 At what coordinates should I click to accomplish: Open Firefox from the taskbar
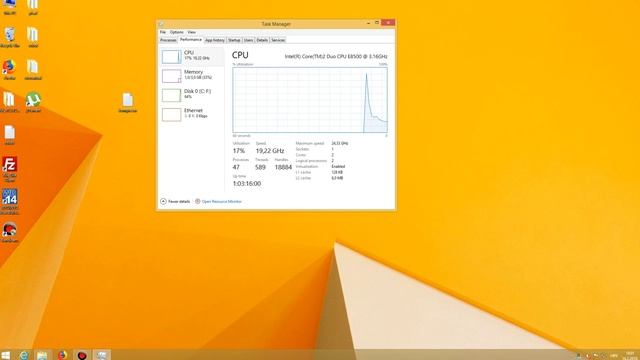(62, 355)
